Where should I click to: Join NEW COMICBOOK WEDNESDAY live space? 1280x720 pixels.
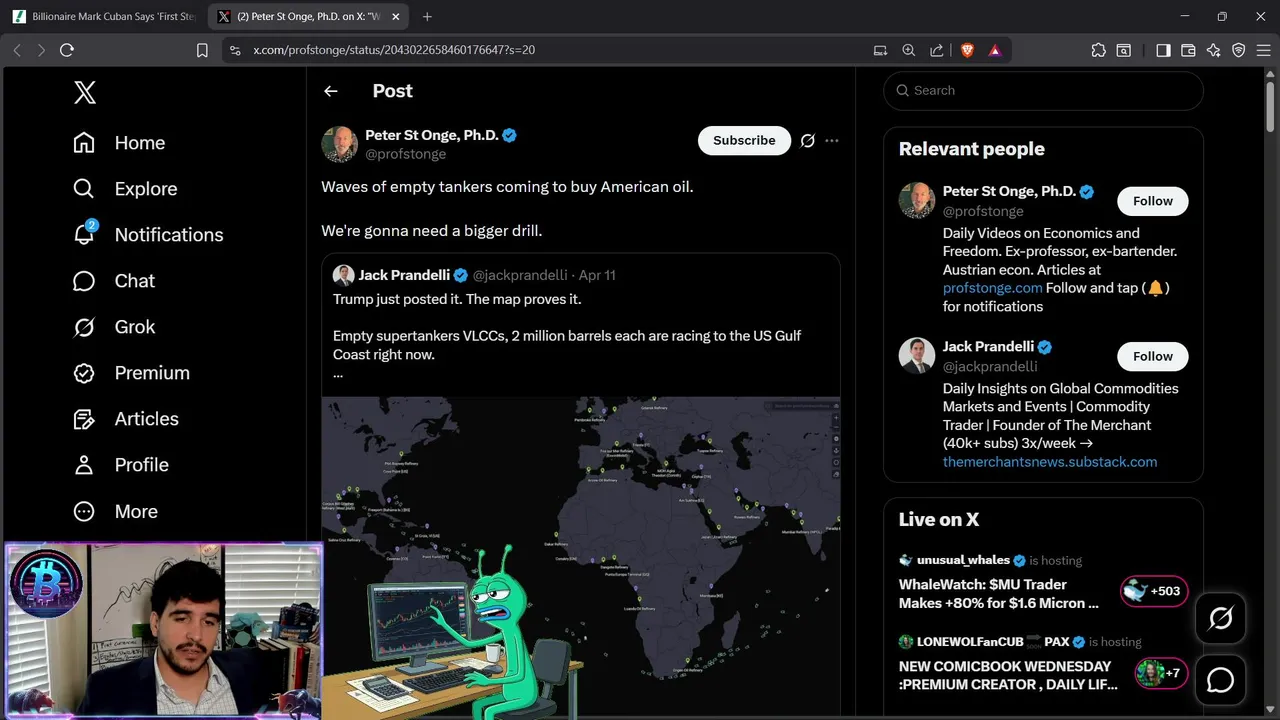click(x=1008, y=675)
